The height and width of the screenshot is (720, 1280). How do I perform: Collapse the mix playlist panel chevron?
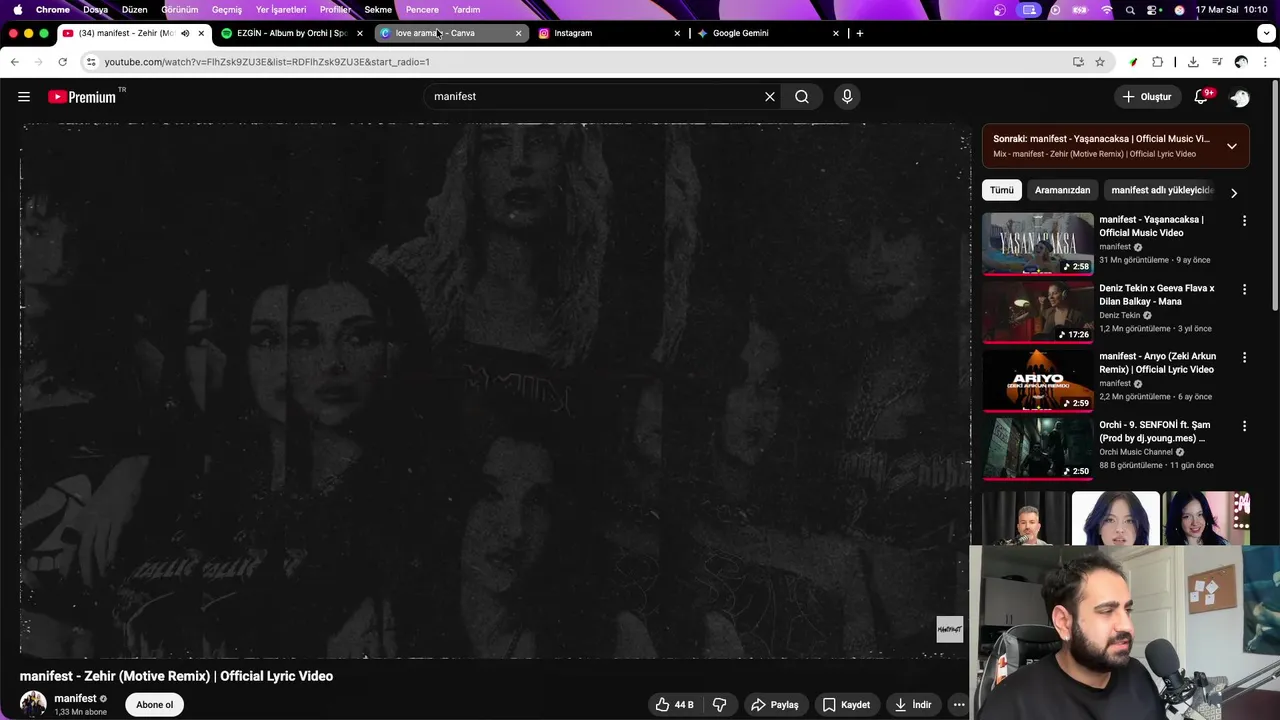coord(1232,146)
